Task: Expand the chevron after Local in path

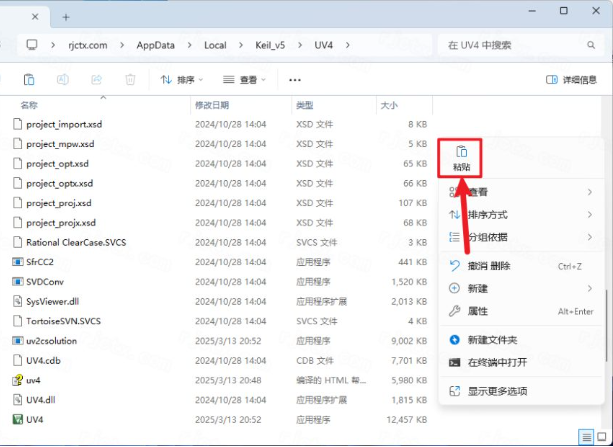Action: click(241, 45)
